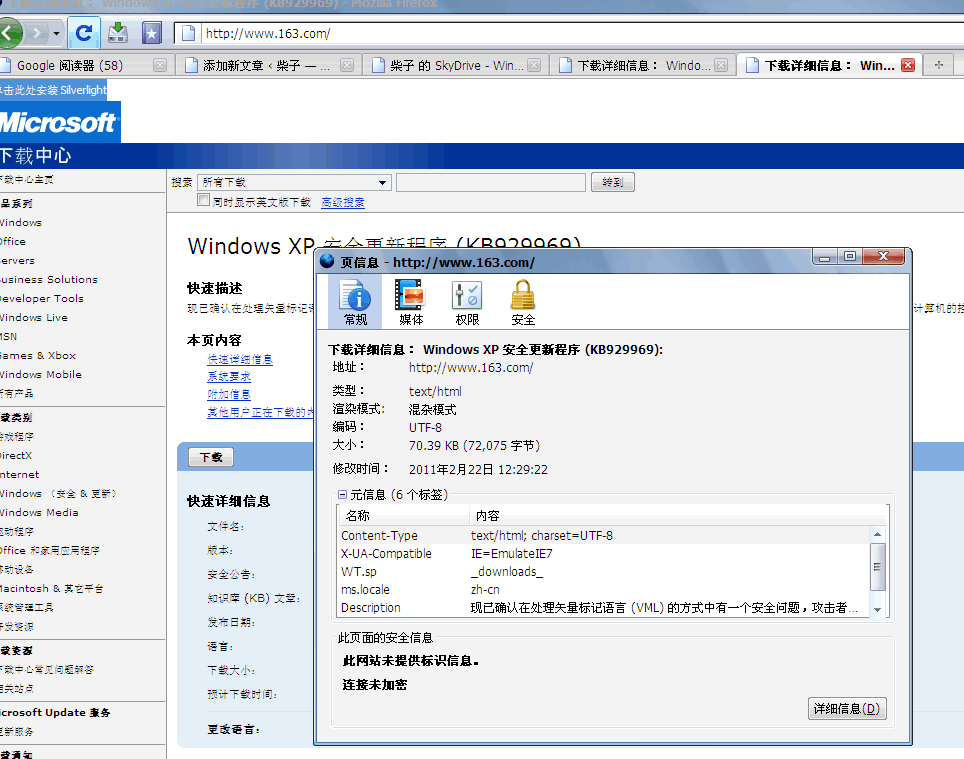This screenshot has width=964, height=759.
Task: Switch to the Google 阅读器 (58) tab
Action: [84, 65]
